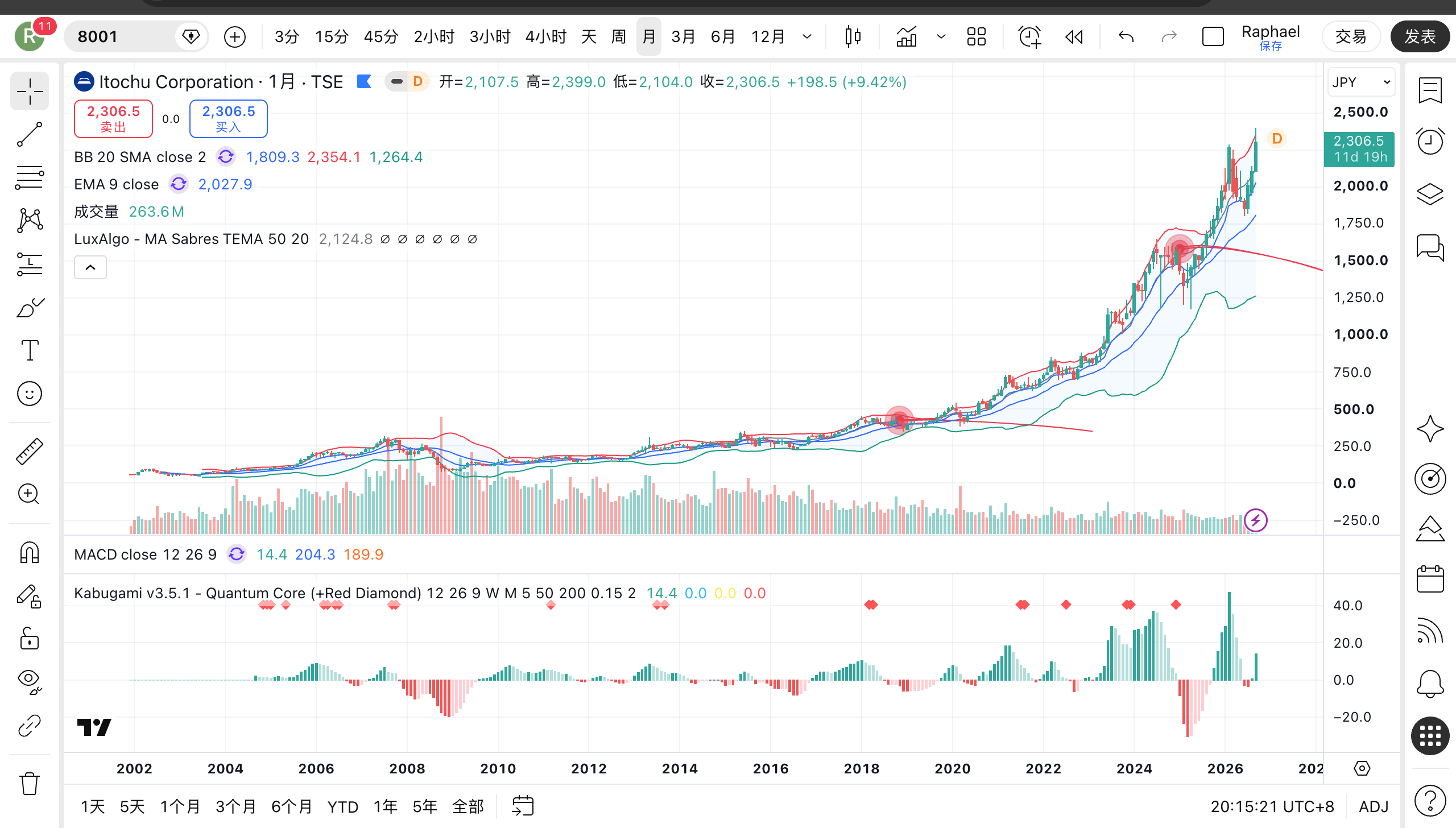Start bar replay mode

pyautogui.click(x=1074, y=37)
